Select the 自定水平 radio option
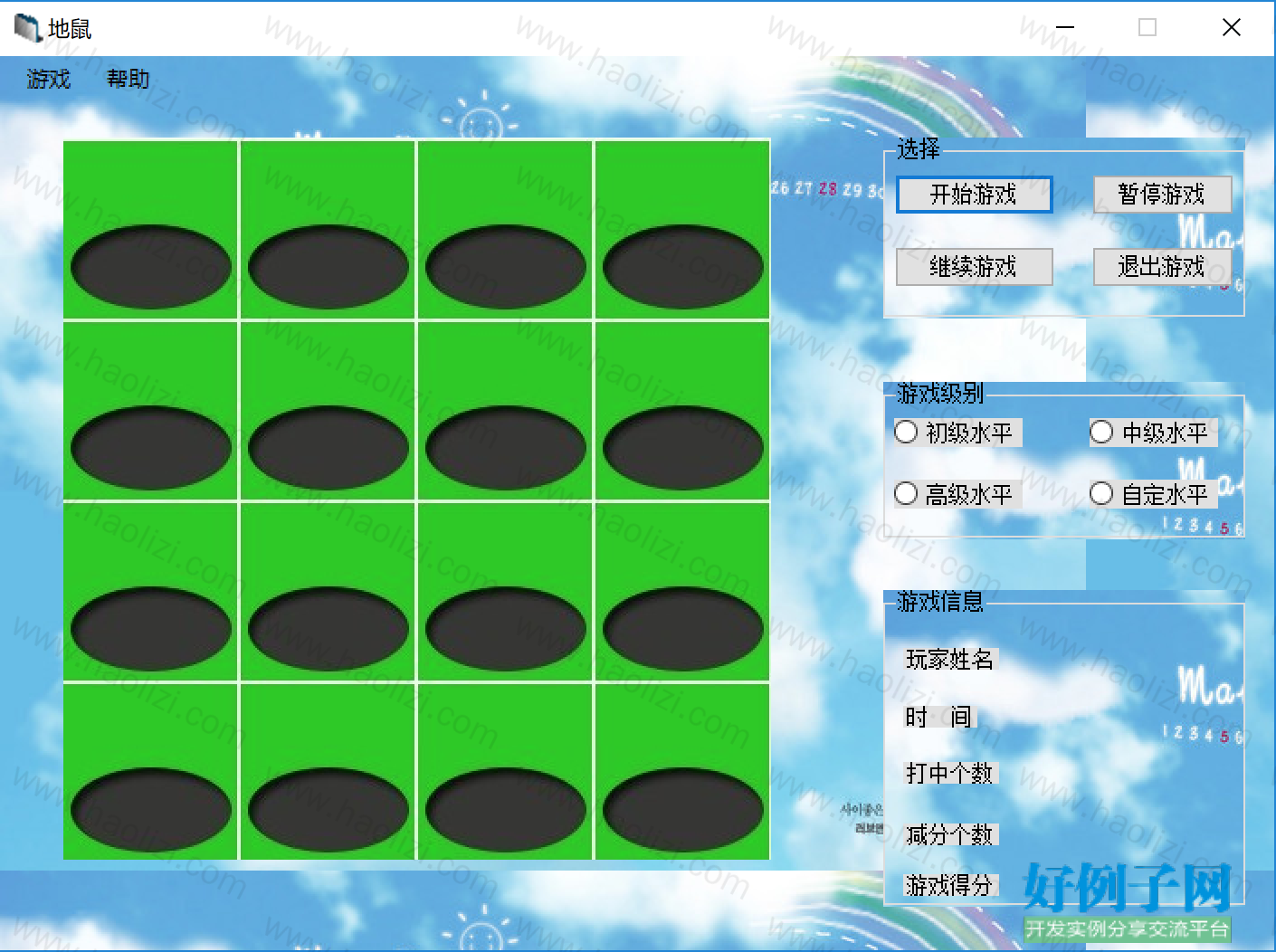Image resolution: width=1276 pixels, height=952 pixels. pos(1153,494)
